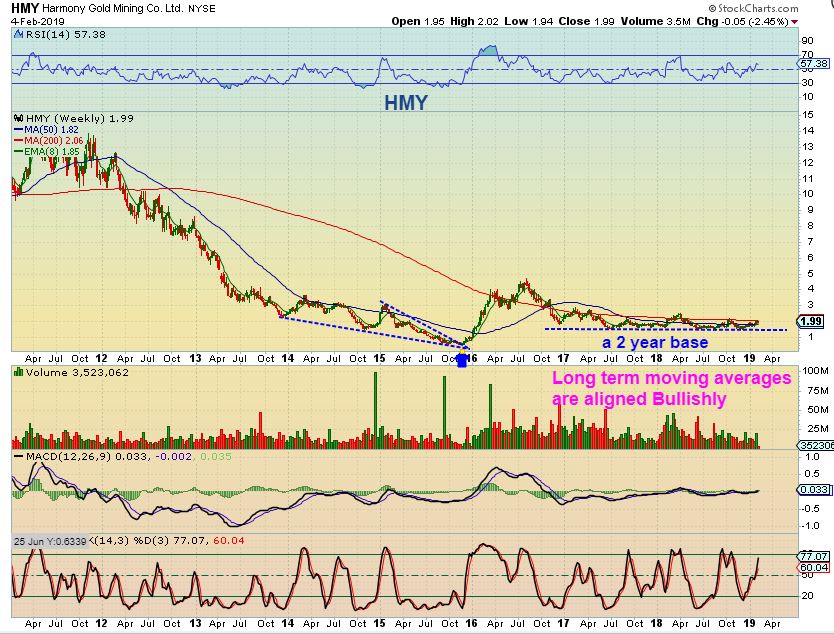834x634 pixels.
Task: Click the -0.002 MACD signal value
Action: point(173,457)
